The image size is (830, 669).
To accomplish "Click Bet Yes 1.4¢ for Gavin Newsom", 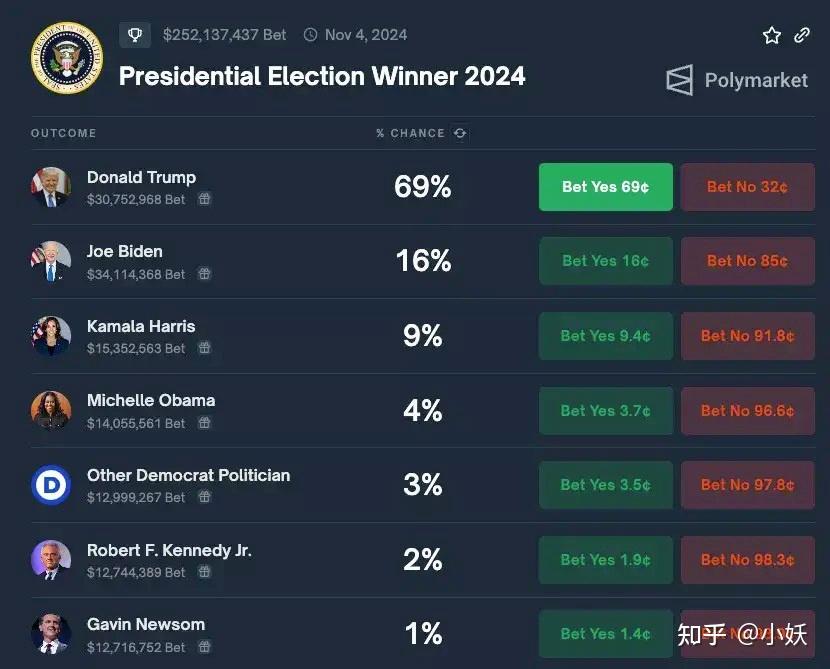I will (x=606, y=634).
